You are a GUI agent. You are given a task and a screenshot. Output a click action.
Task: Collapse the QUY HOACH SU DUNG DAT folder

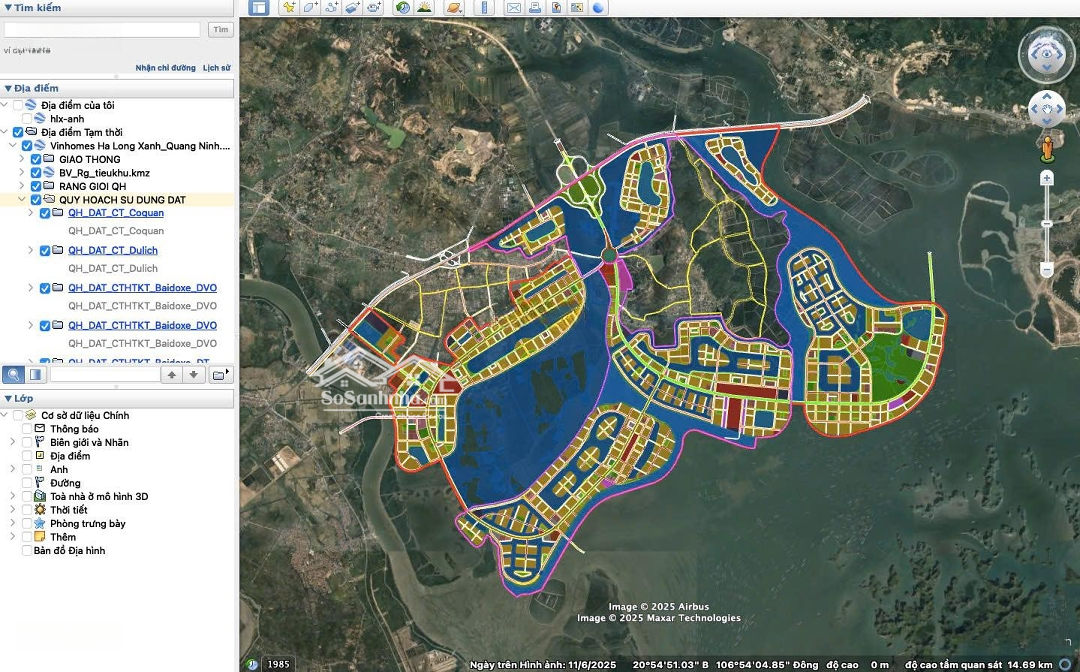point(22,200)
